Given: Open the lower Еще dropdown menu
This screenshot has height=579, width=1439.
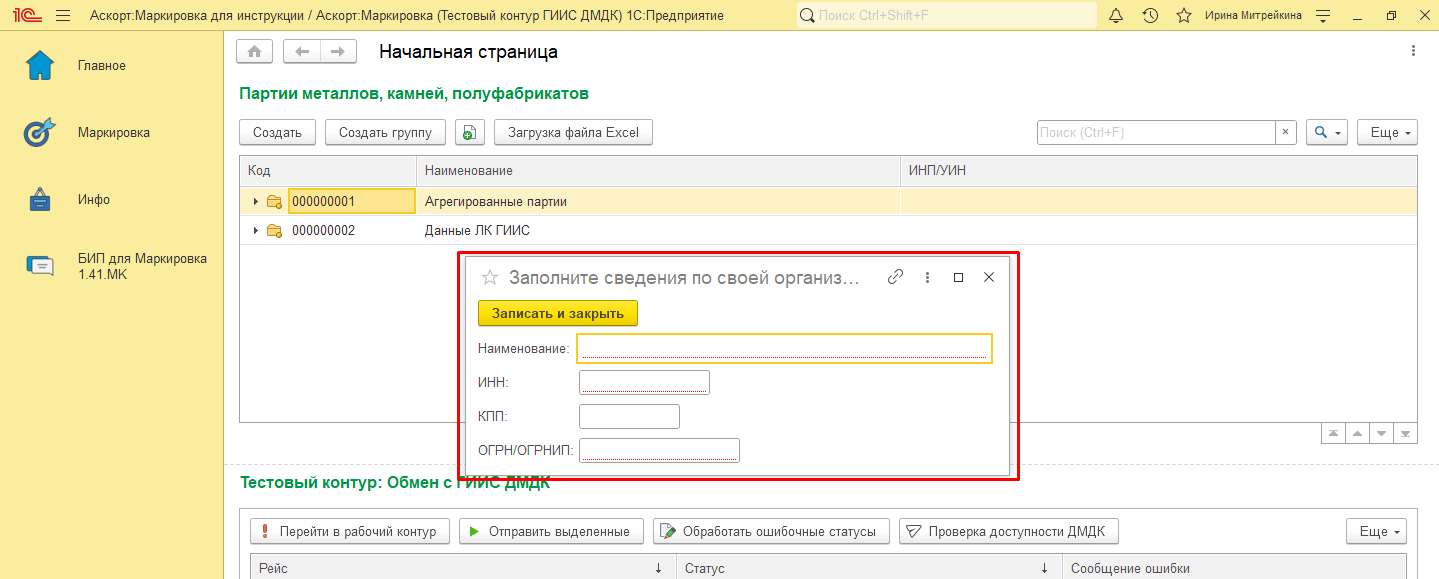Looking at the screenshot, I should tap(1377, 531).
